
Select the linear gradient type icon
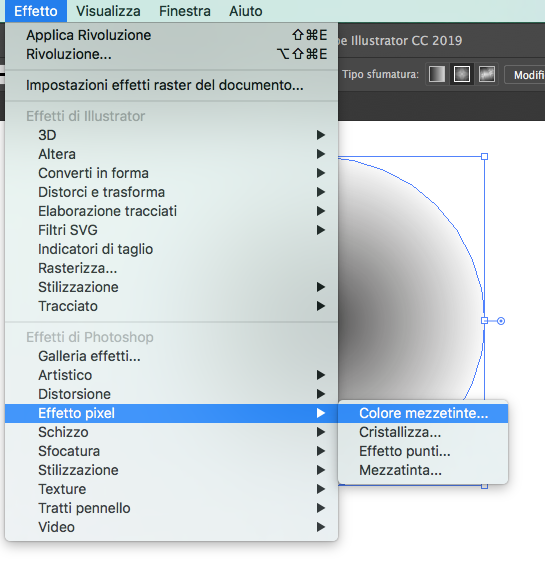(437, 74)
